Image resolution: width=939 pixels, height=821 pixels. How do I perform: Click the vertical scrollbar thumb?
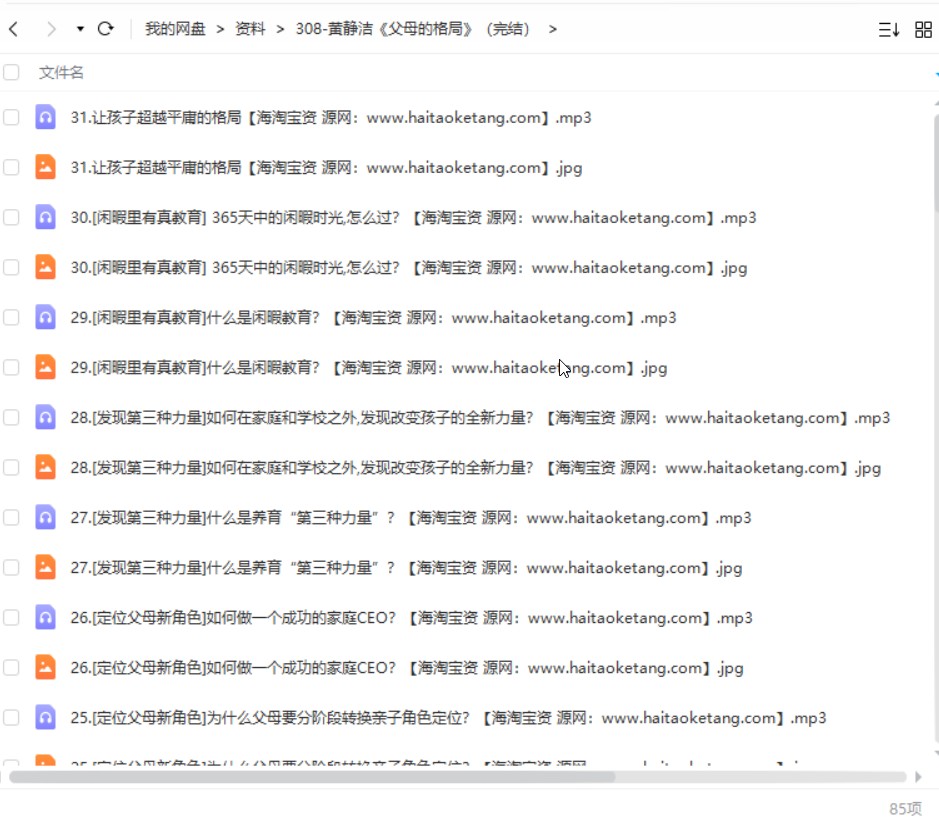(x=936, y=162)
